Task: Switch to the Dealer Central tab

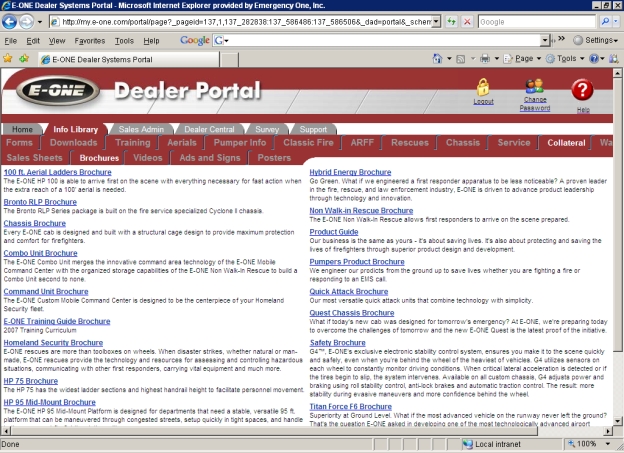Action: click(x=209, y=129)
